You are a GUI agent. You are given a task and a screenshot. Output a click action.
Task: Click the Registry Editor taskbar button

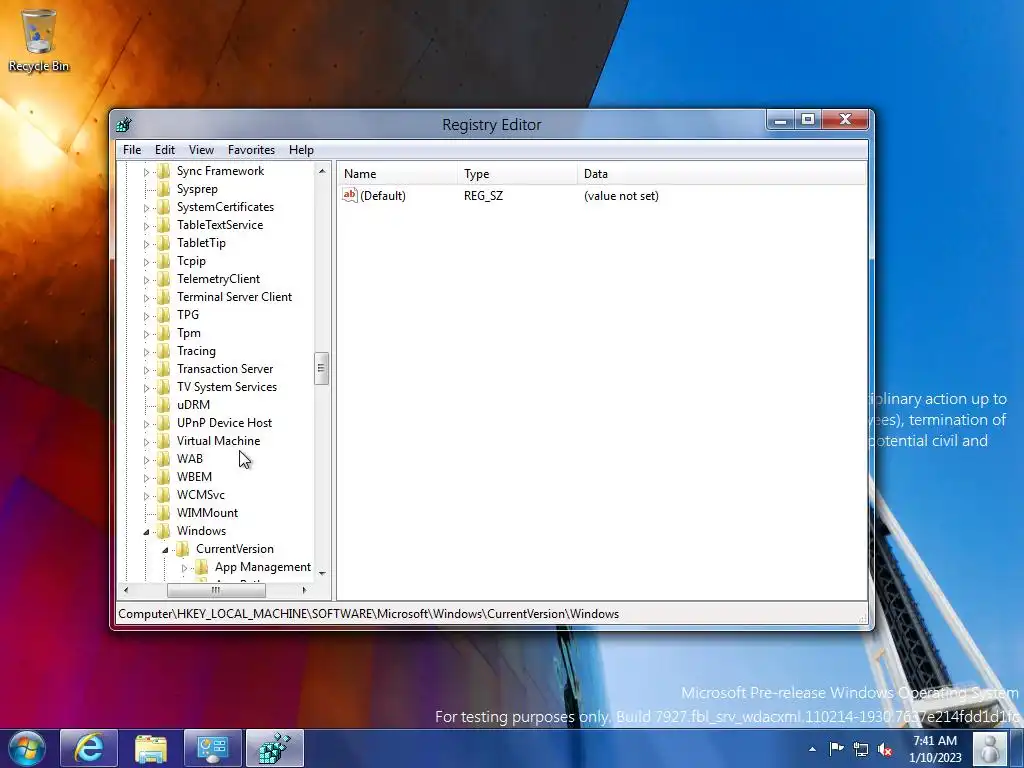tap(275, 748)
